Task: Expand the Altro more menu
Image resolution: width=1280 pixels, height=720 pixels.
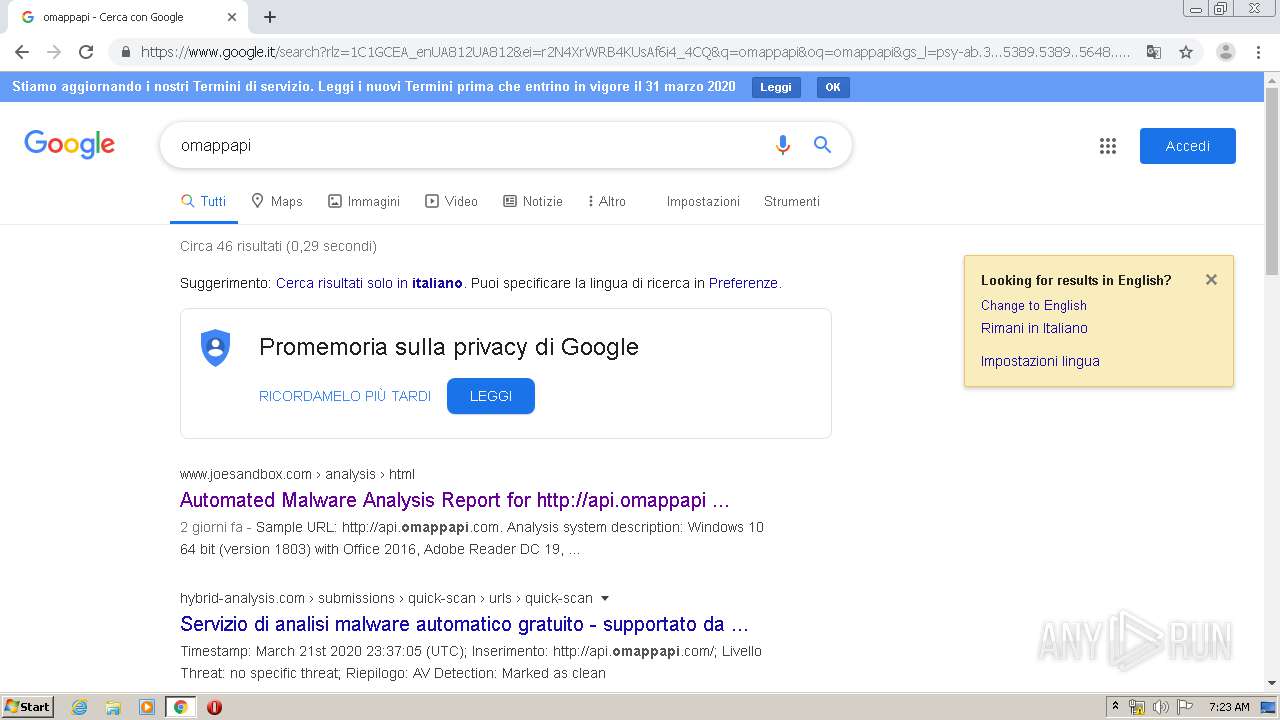Action: click(x=607, y=201)
